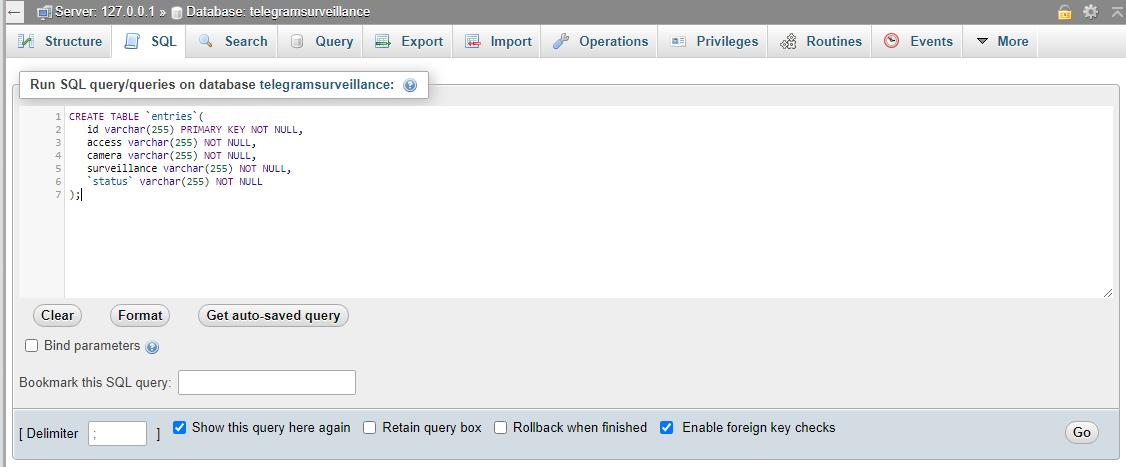Open the Privileges tab
Screen dimensions: 1126x467
714,41
